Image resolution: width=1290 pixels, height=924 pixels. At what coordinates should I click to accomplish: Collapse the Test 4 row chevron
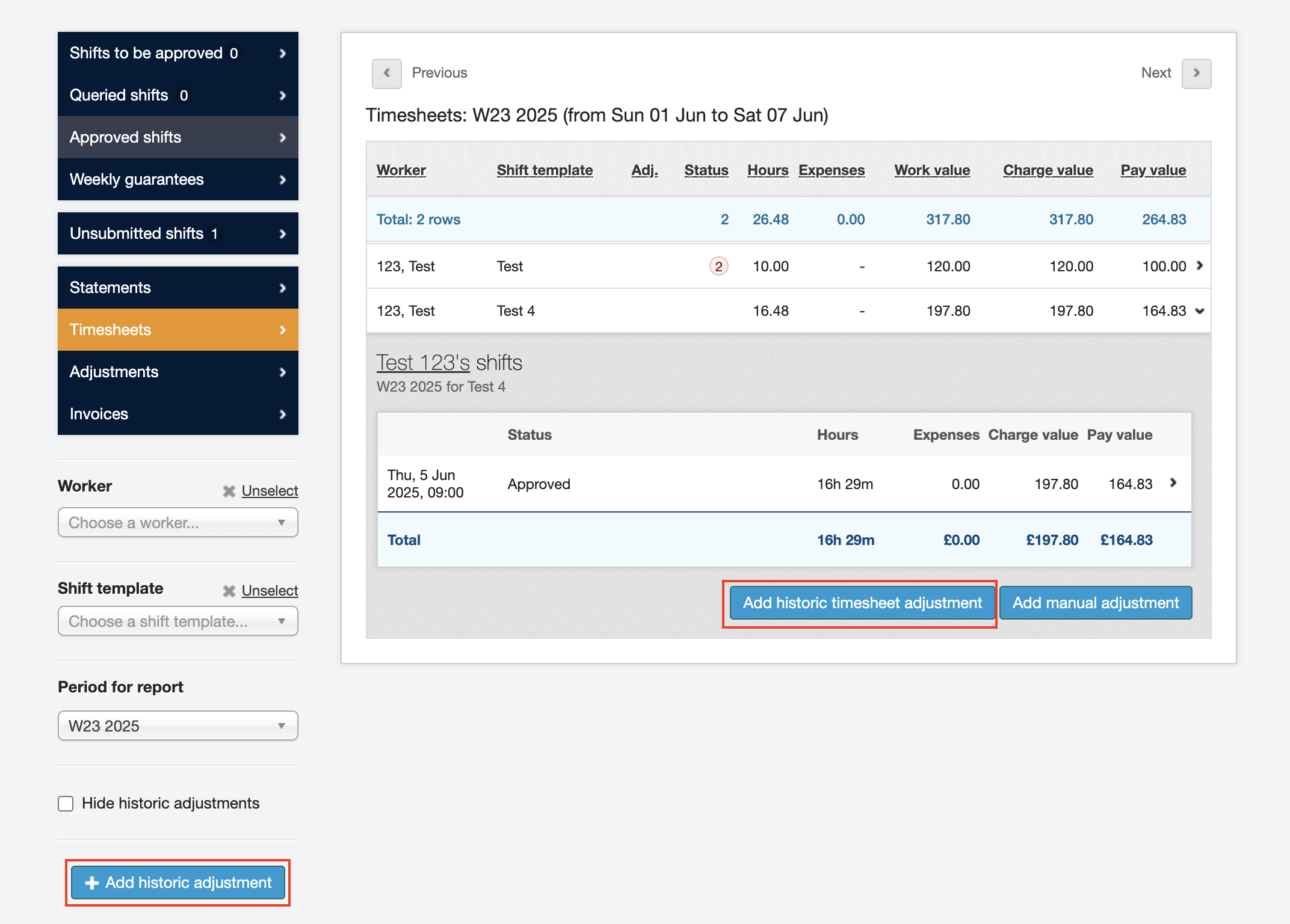click(1199, 311)
